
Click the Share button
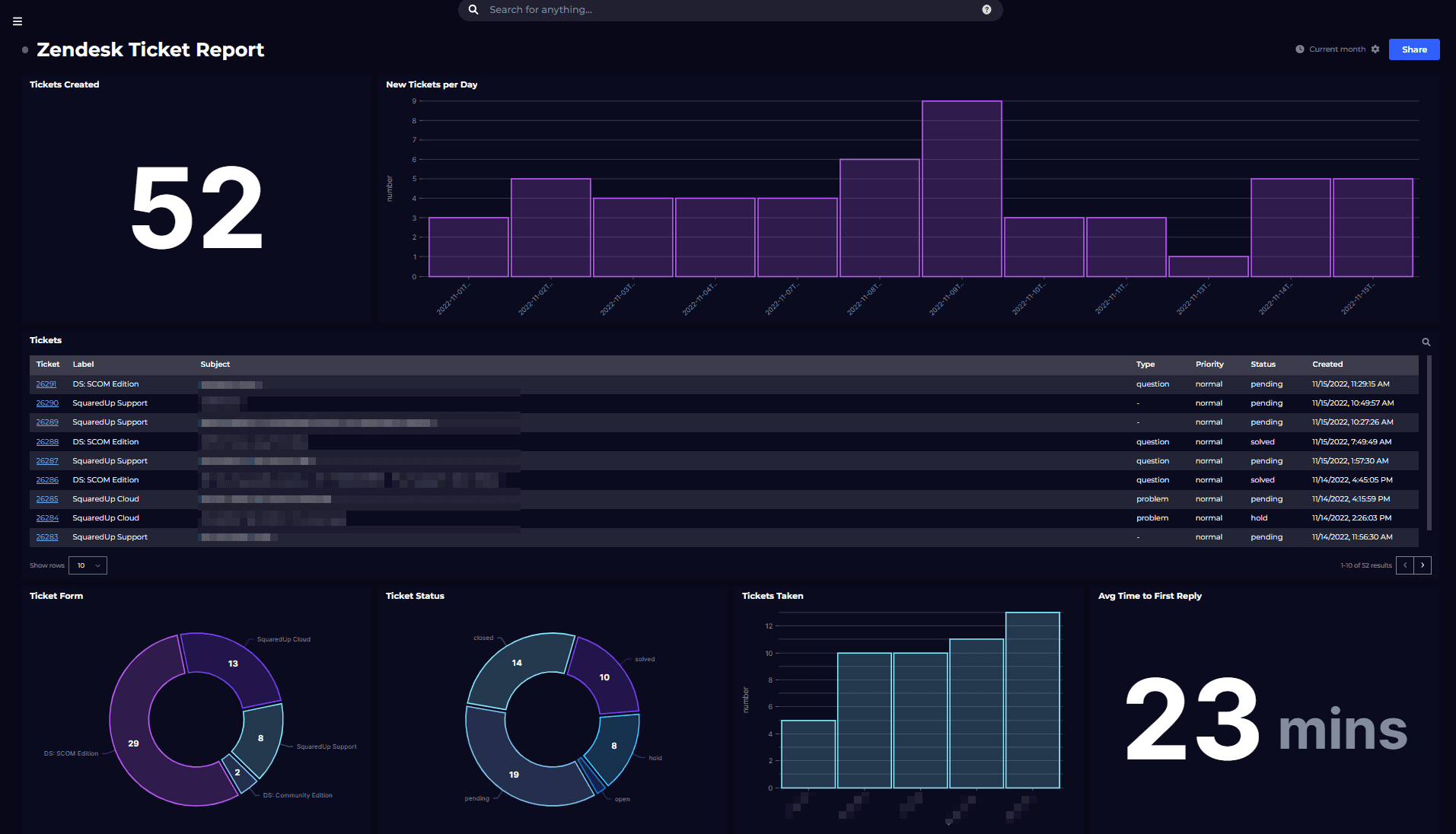(x=1413, y=49)
